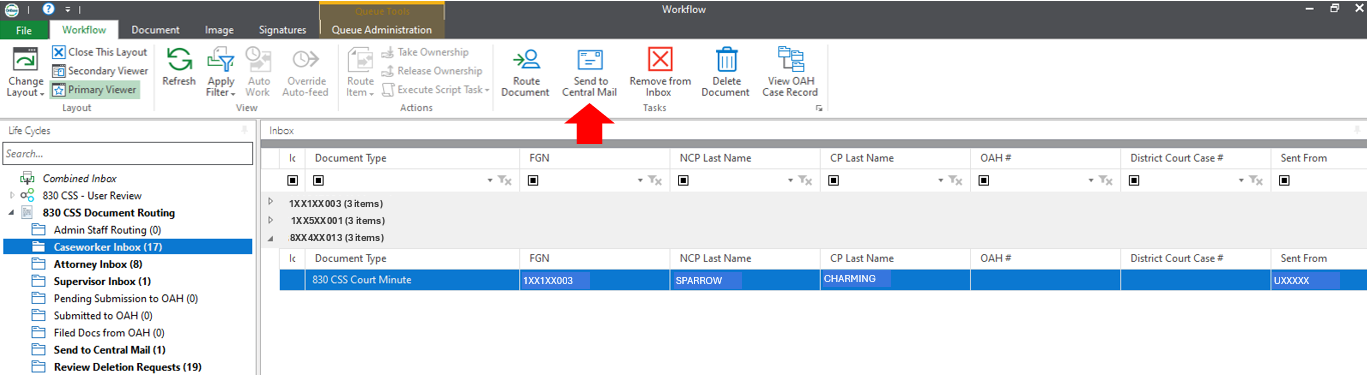1367x377 pixels.
Task: Sort by top District Court Case # header
Action: (x=1195, y=158)
